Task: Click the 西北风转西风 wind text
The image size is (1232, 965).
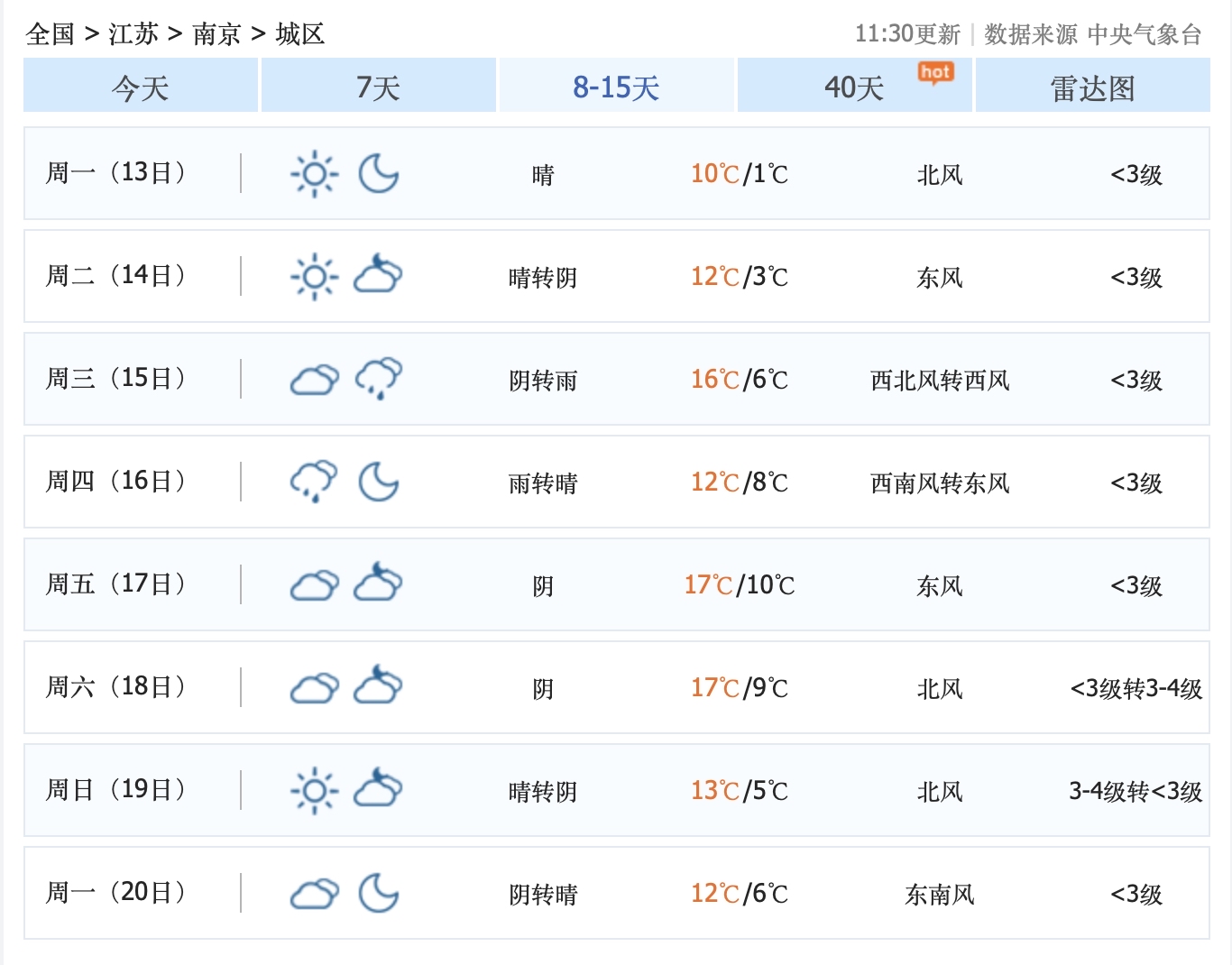Action: [940, 380]
